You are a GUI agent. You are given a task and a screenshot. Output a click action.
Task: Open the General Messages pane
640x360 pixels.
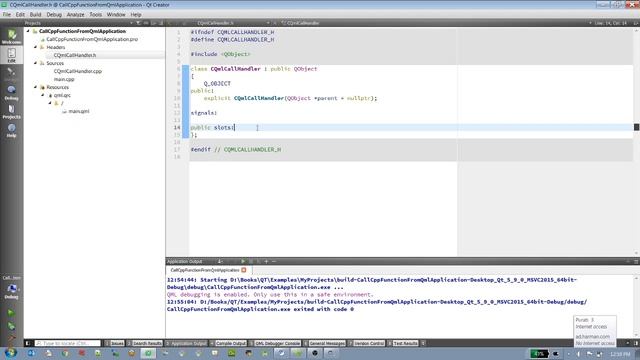coord(324,343)
